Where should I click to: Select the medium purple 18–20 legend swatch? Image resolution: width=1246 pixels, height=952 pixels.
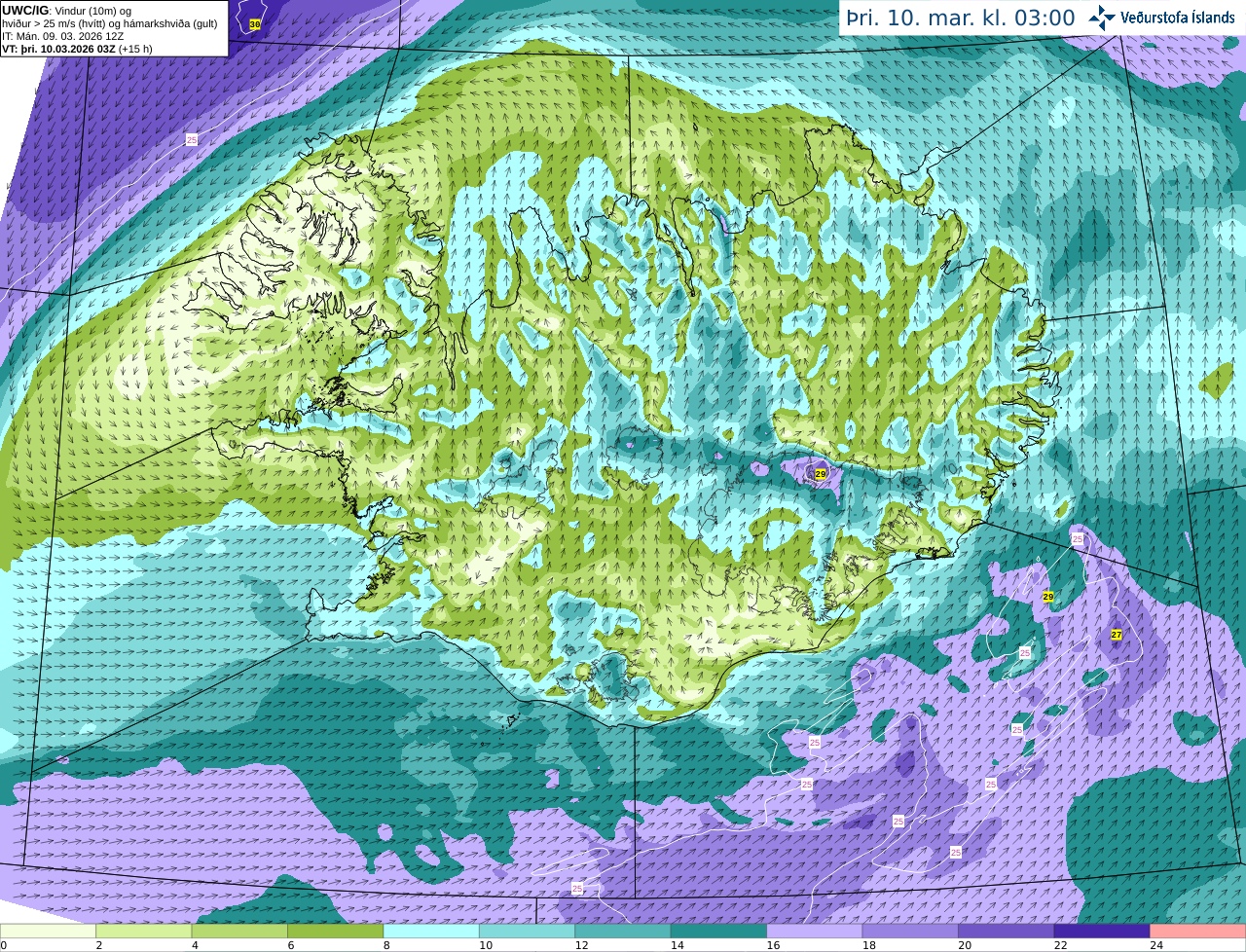(x=910, y=931)
